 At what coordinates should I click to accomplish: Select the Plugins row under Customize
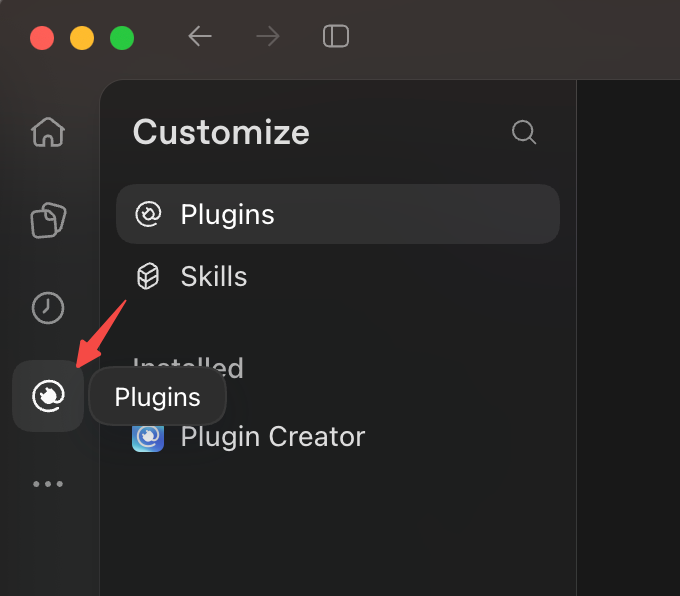click(x=338, y=214)
